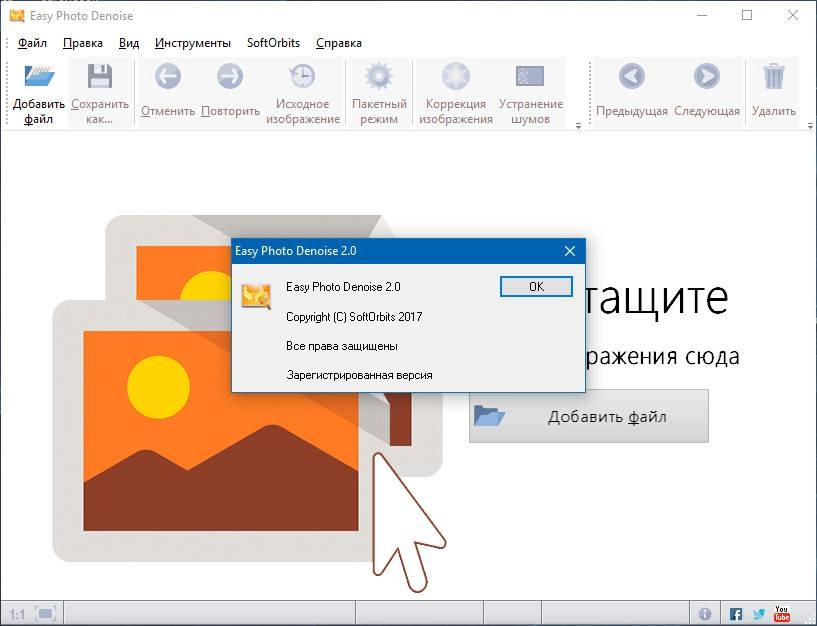Open the Справка menu
The width and height of the screenshot is (817, 626).
click(x=339, y=43)
